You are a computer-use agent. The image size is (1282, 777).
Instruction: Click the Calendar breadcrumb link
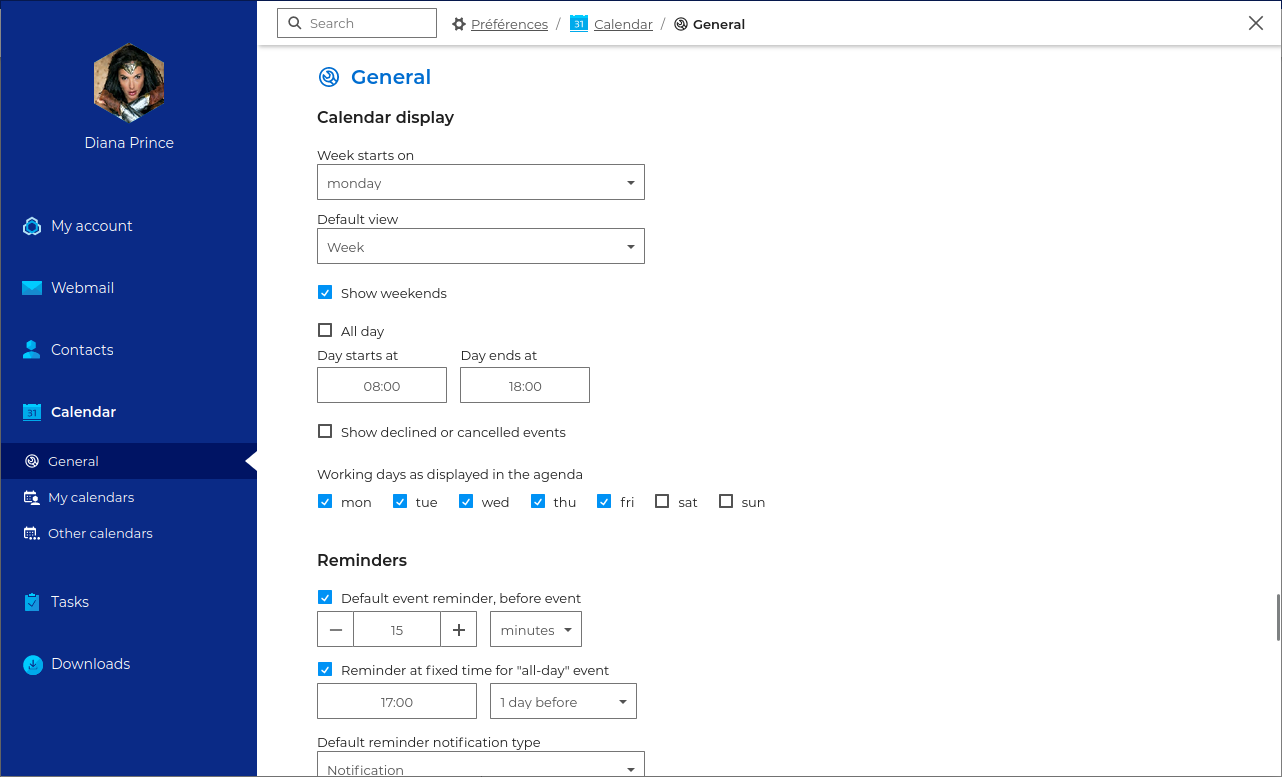click(x=622, y=24)
